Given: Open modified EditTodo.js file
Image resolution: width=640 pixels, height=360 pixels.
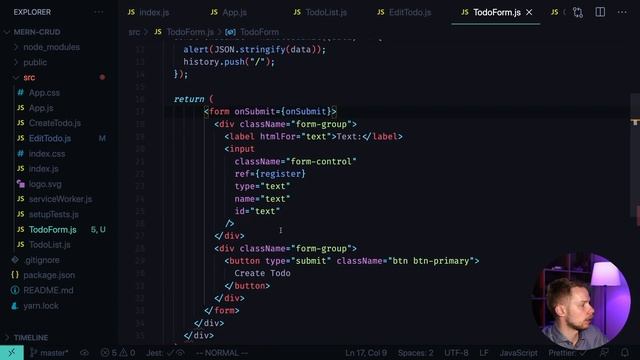Looking at the screenshot, I should (x=50, y=138).
